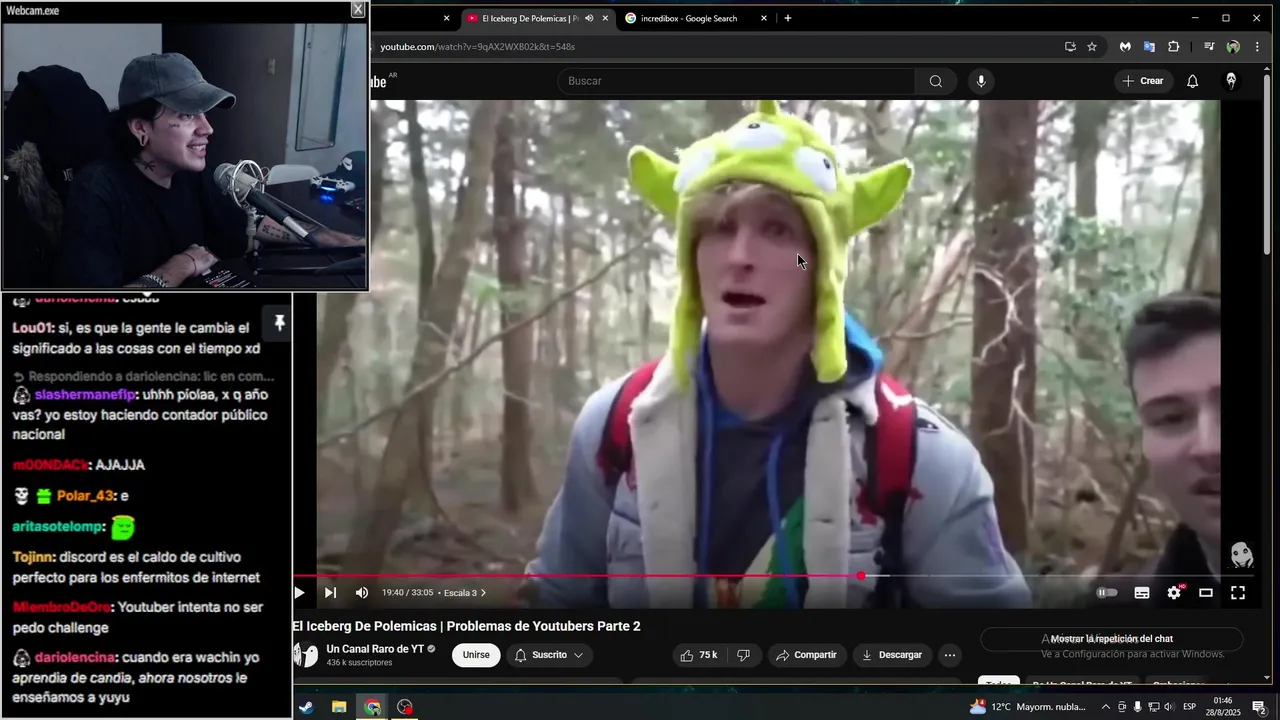Skip to the next video
This screenshot has height=720, width=1280.
coord(330,593)
